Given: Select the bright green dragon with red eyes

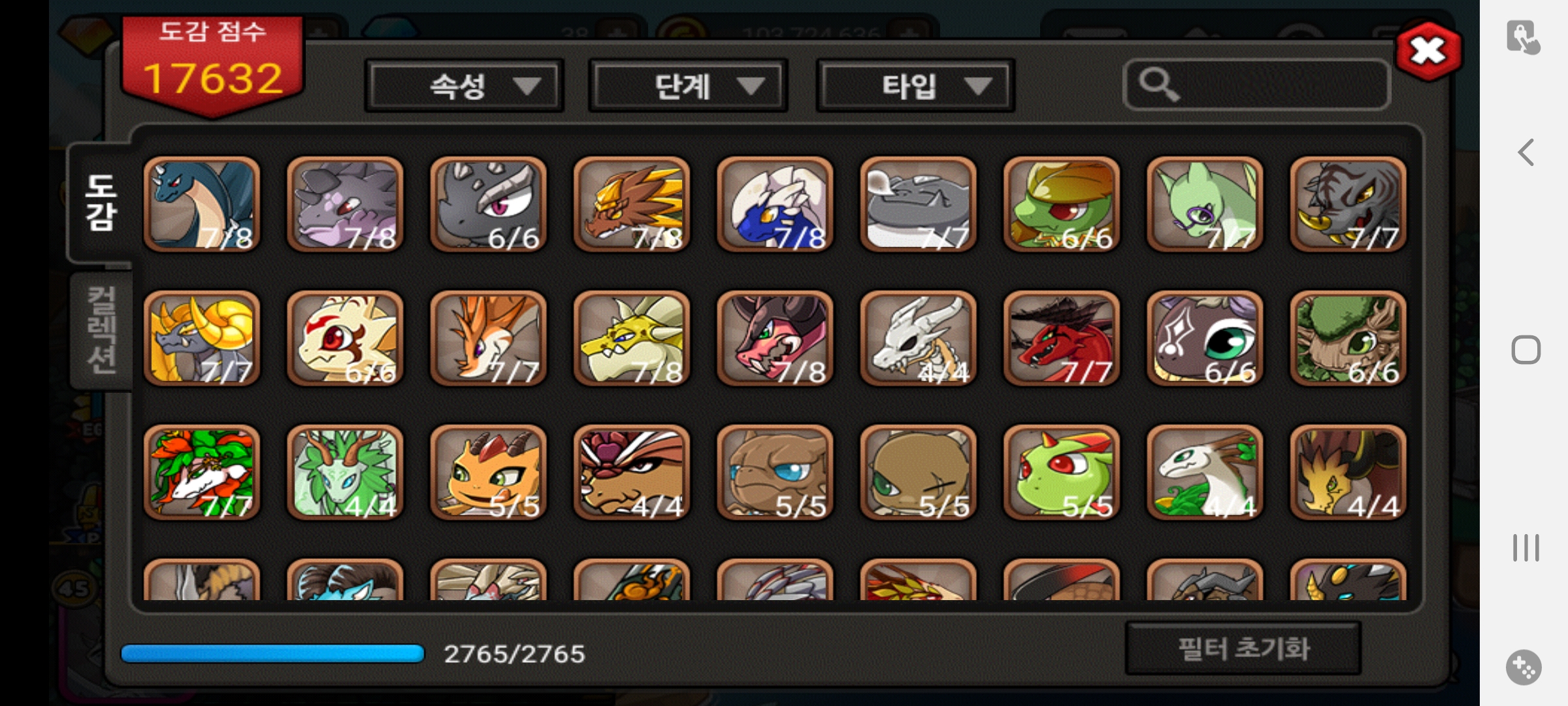Looking at the screenshot, I should (1062, 472).
